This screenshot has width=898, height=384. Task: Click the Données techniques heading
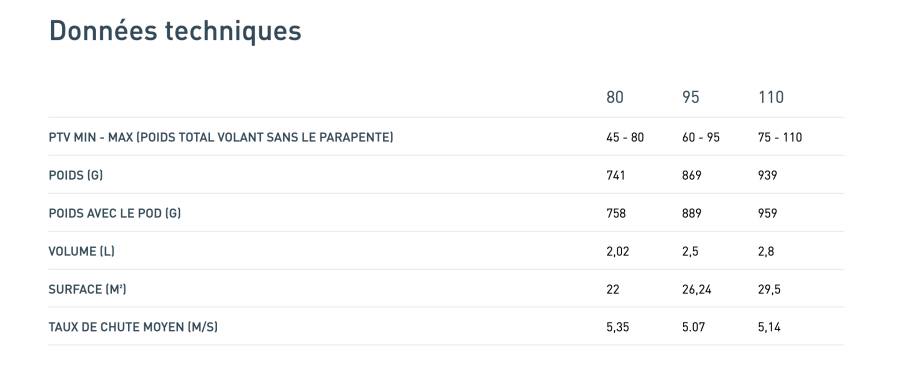tap(175, 31)
